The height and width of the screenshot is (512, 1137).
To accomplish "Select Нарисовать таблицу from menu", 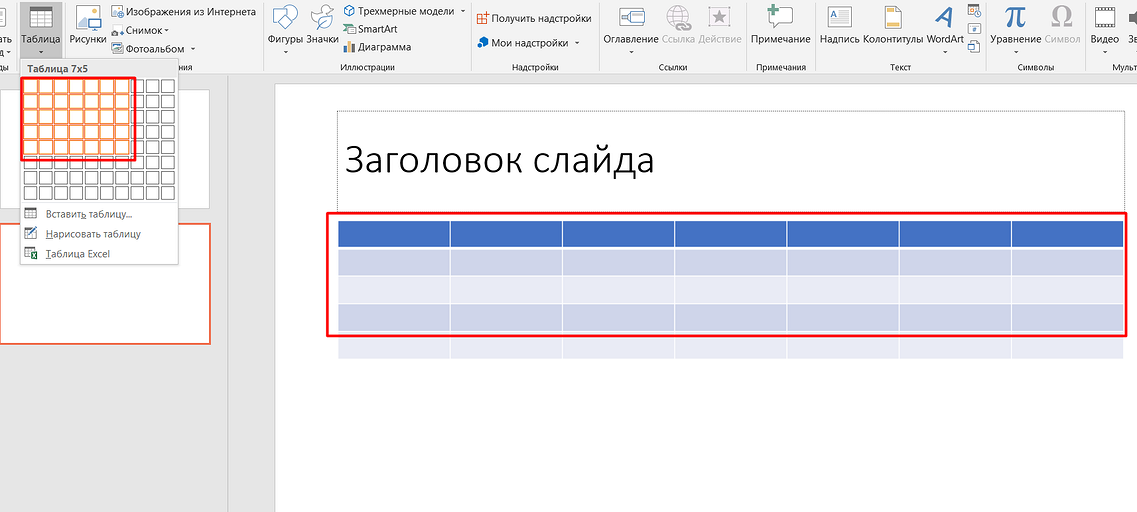I will click(x=92, y=234).
